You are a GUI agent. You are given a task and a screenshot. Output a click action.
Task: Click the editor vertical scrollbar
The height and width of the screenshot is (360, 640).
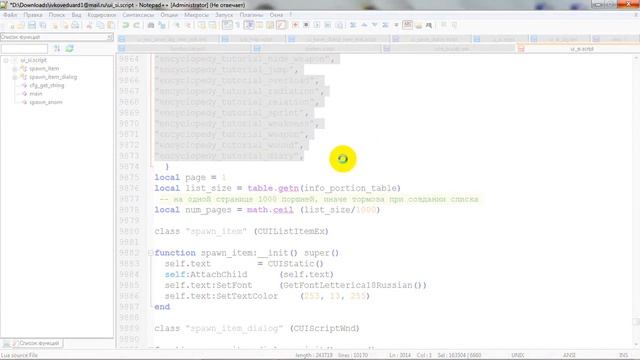[636, 200]
